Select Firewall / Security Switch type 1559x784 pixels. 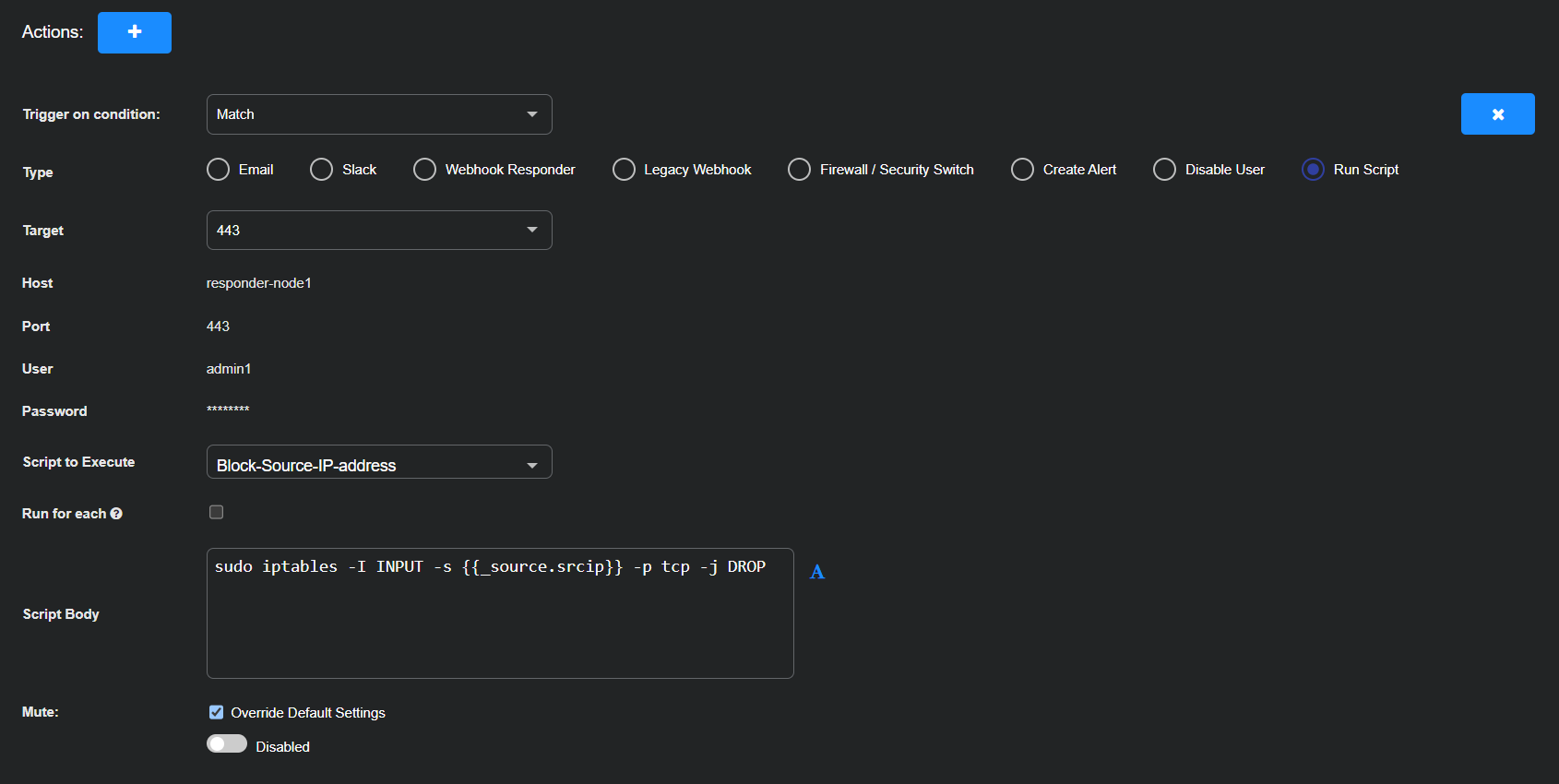pyautogui.click(x=800, y=170)
